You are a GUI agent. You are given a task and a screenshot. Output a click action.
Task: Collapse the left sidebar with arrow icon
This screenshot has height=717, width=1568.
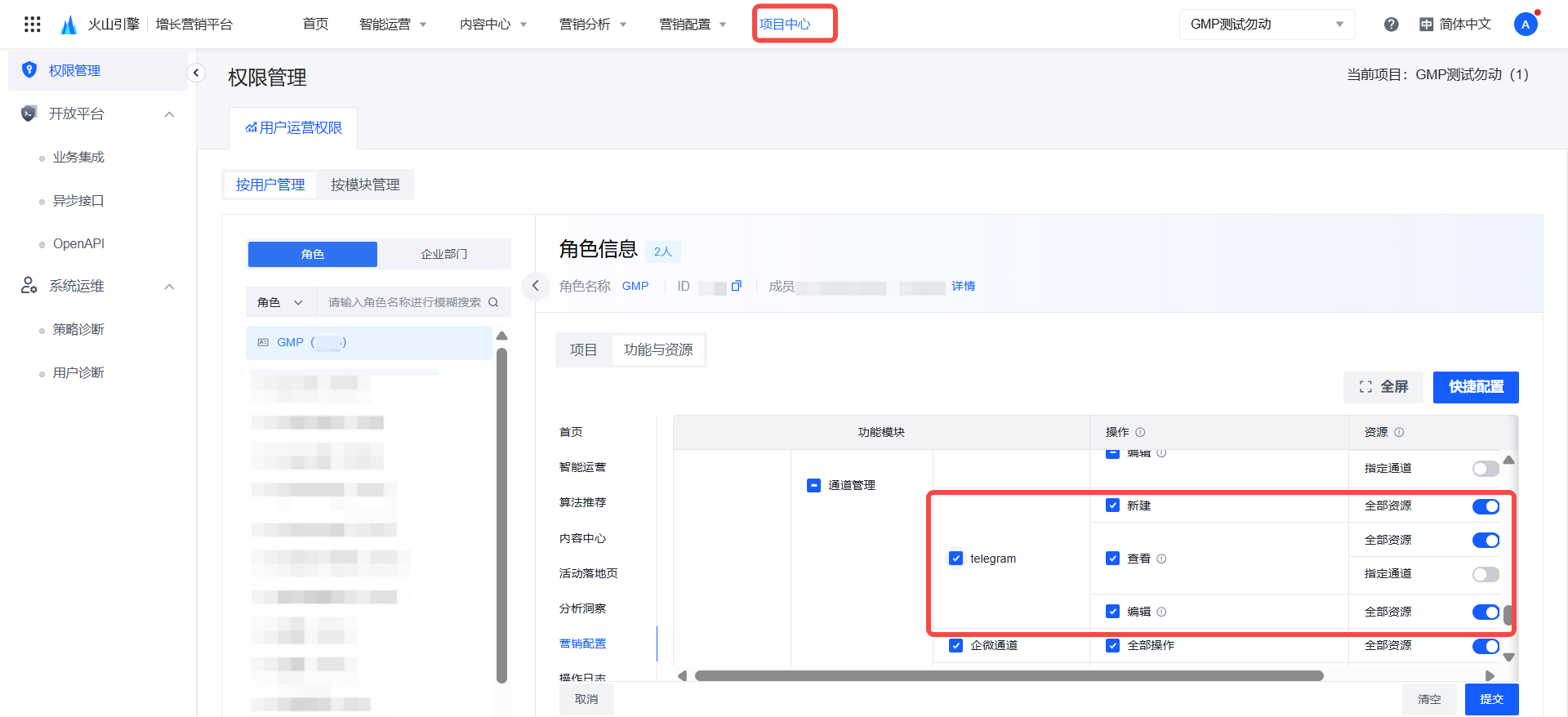[196, 73]
